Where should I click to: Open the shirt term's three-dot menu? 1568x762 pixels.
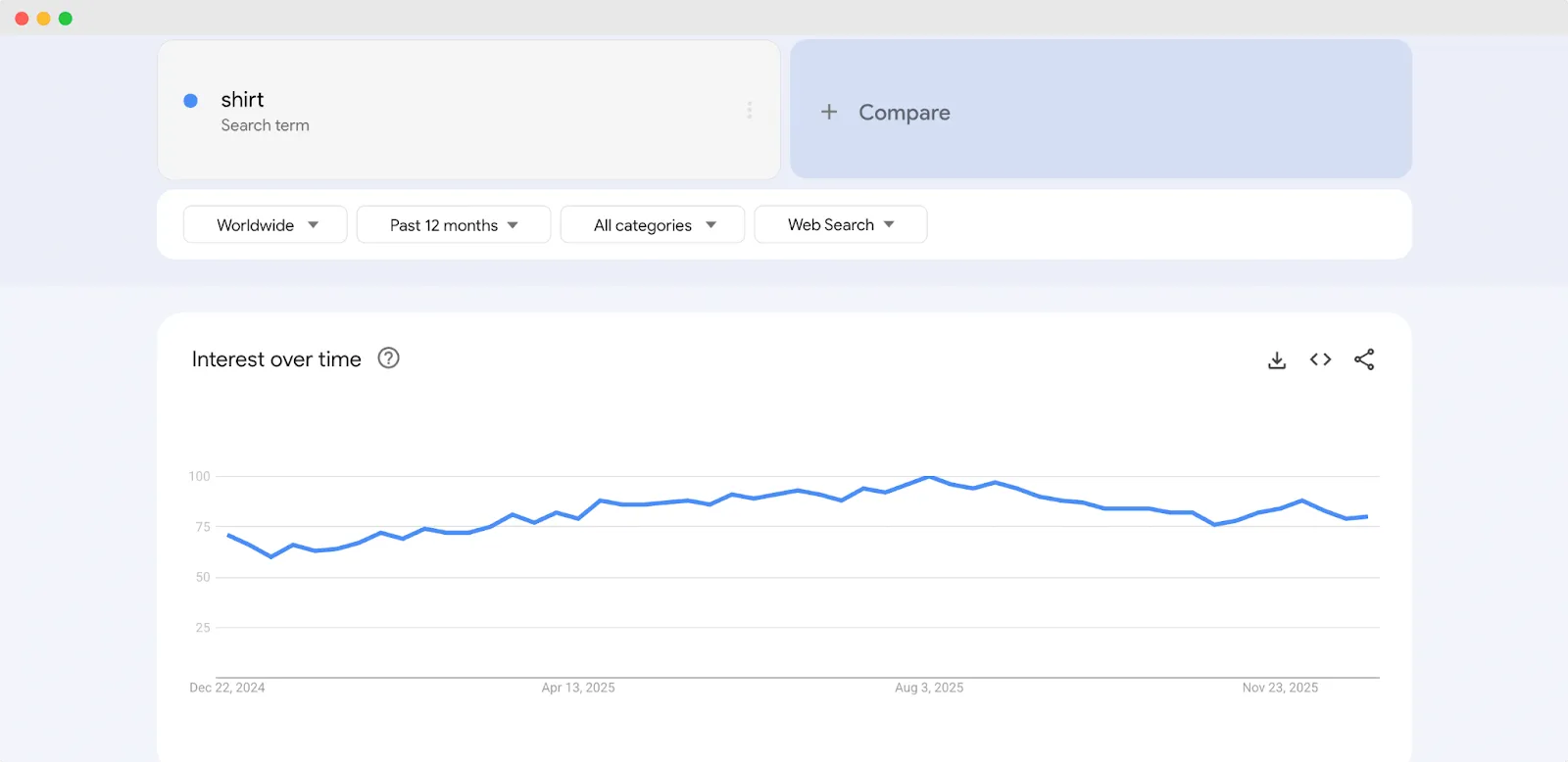coord(750,110)
